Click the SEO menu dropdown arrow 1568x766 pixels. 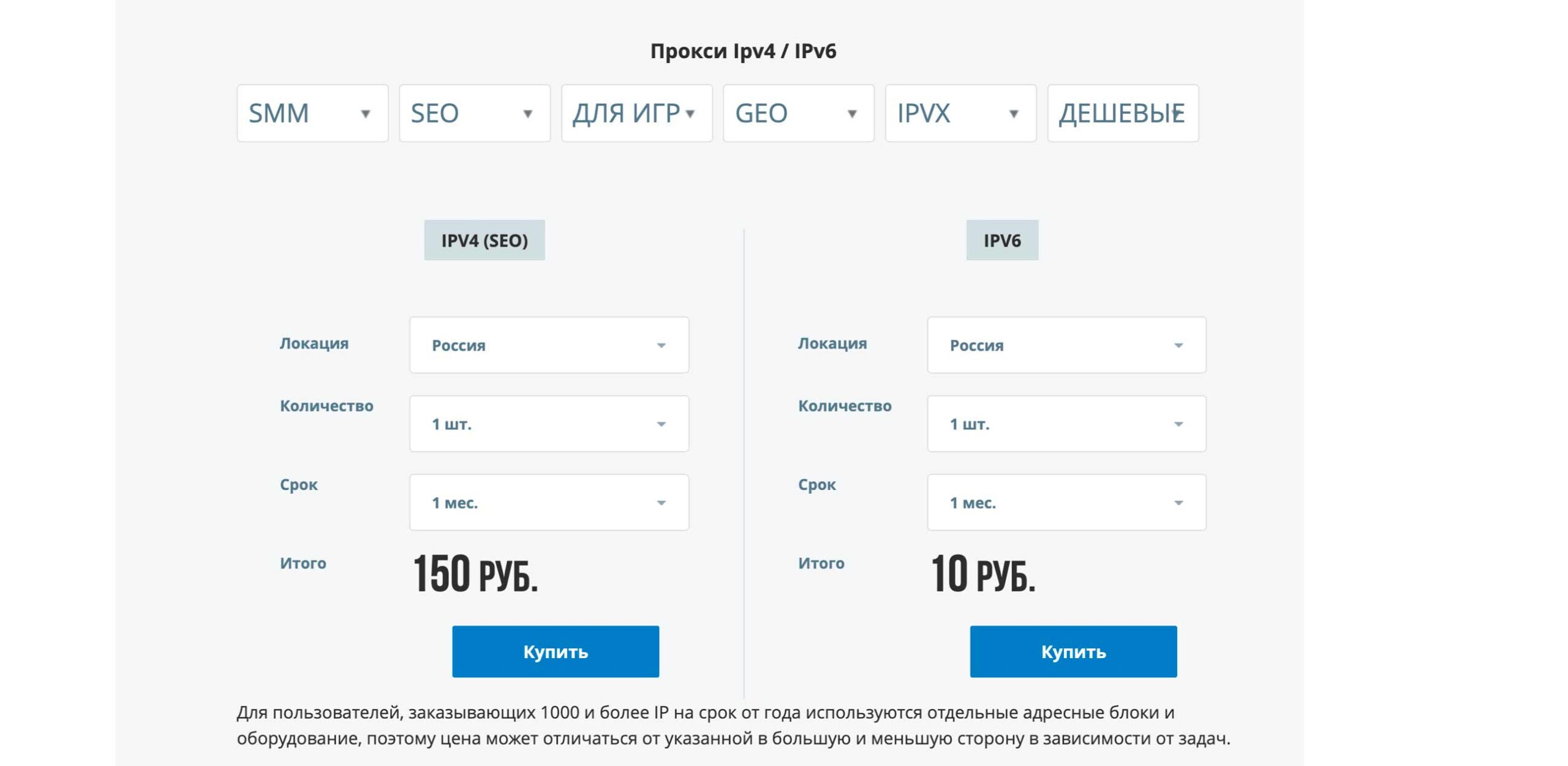[527, 114]
